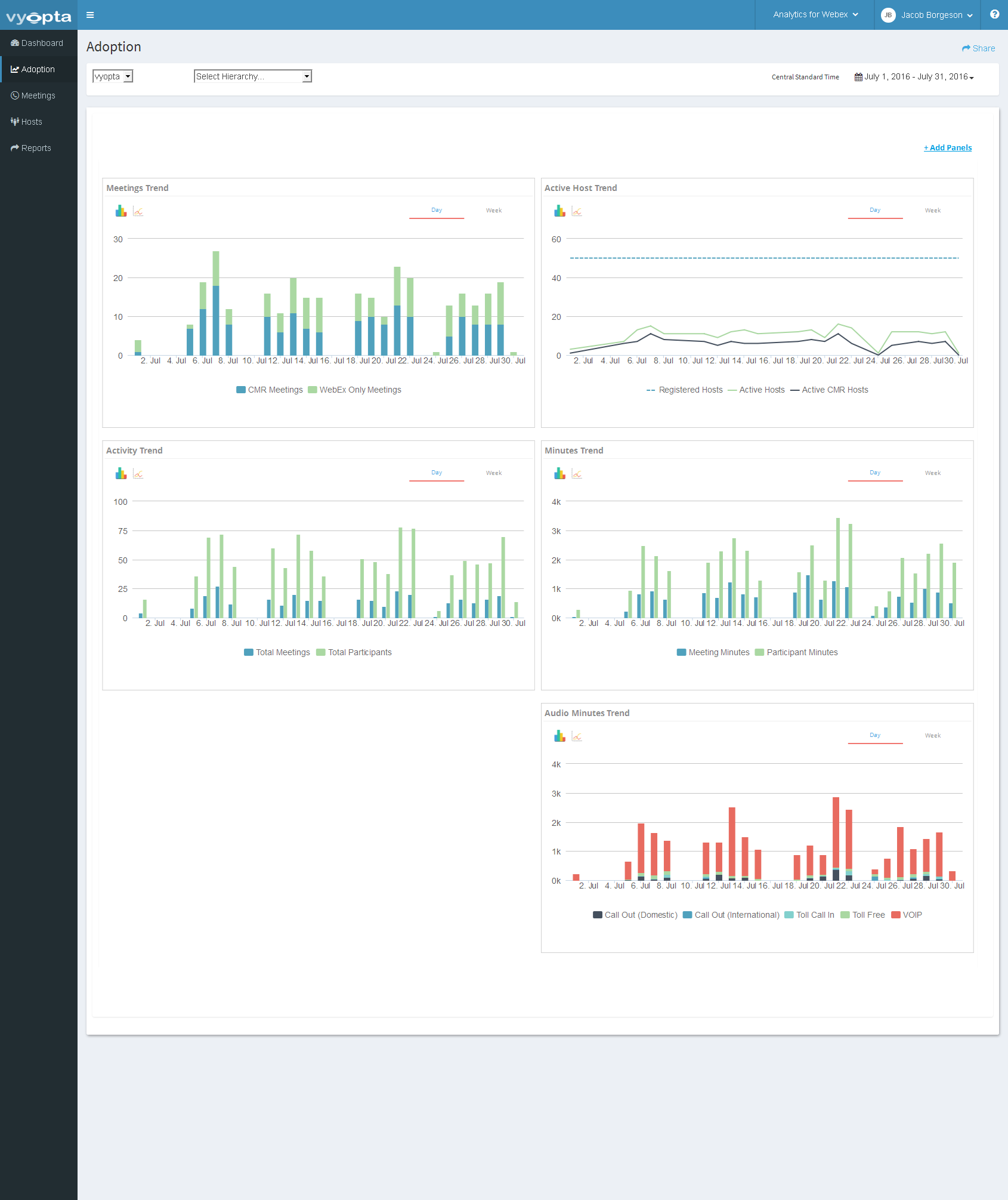The width and height of the screenshot is (1008, 1200).
Task: Toggle Registered Hosts series in legend
Action: pos(685,390)
